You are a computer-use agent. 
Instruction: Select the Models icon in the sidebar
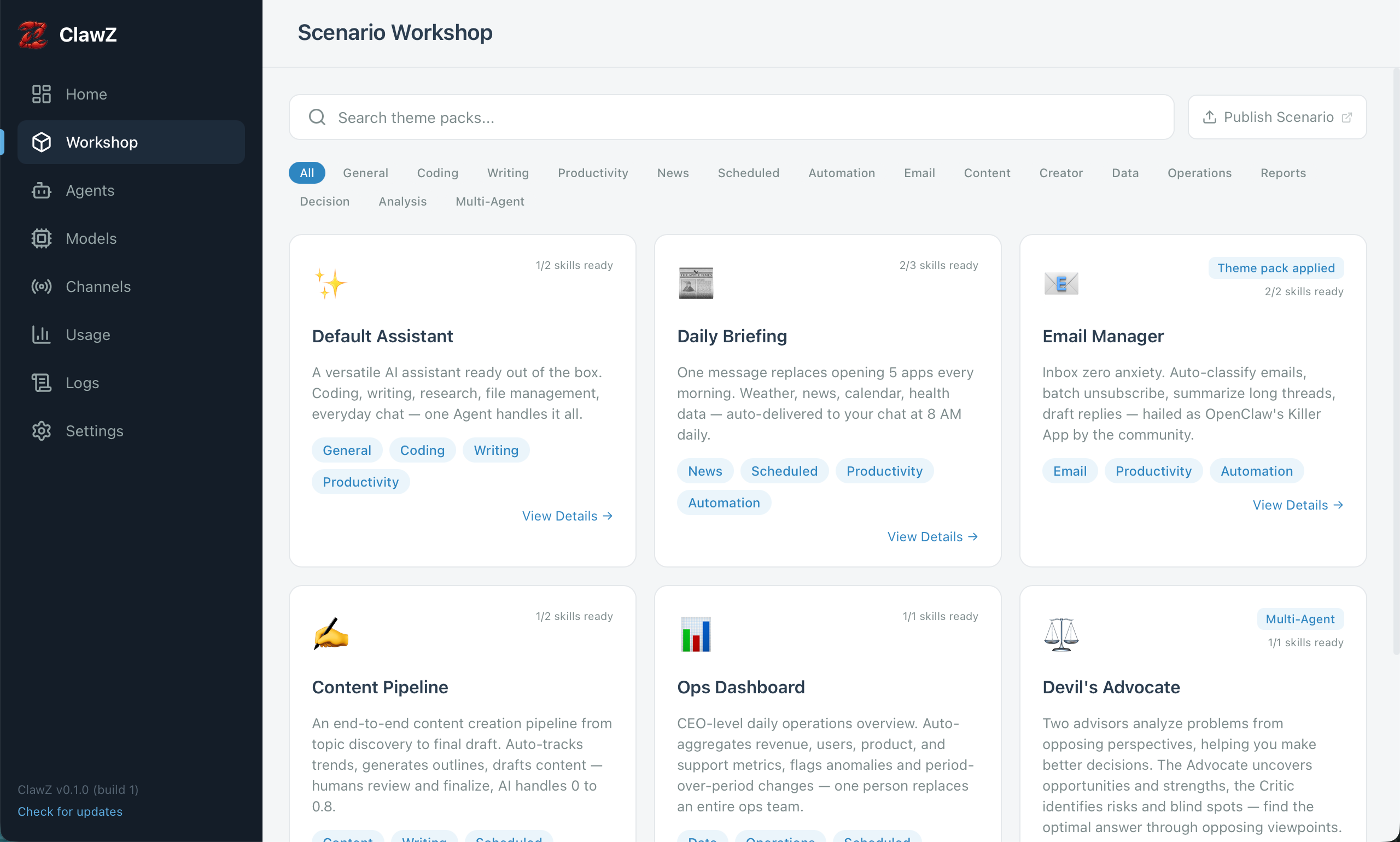point(41,238)
